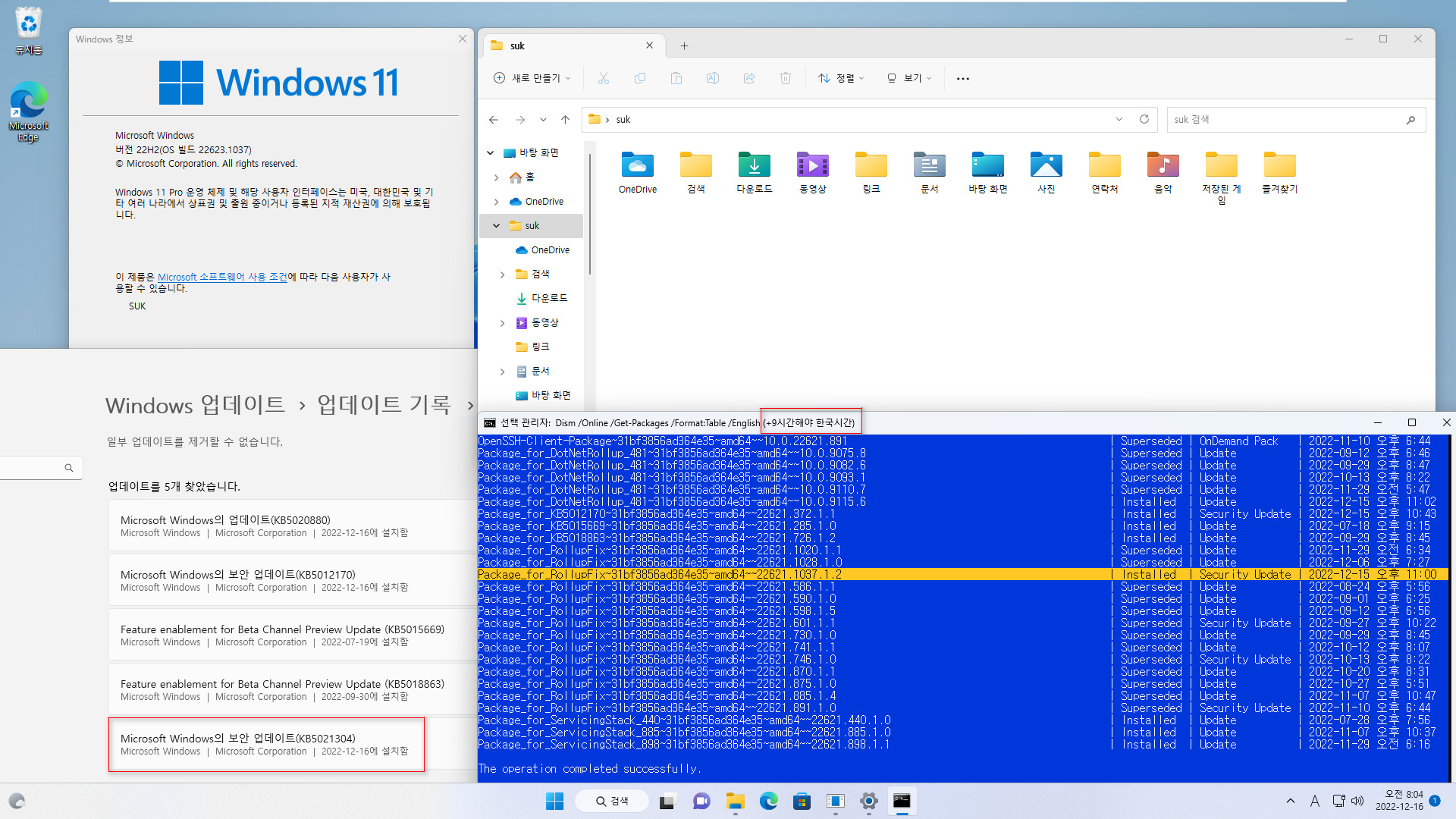The height and width of the screenshot is (819, 1456).
Task: Expand the 문서 node in navigation pane
Action: 502,372
